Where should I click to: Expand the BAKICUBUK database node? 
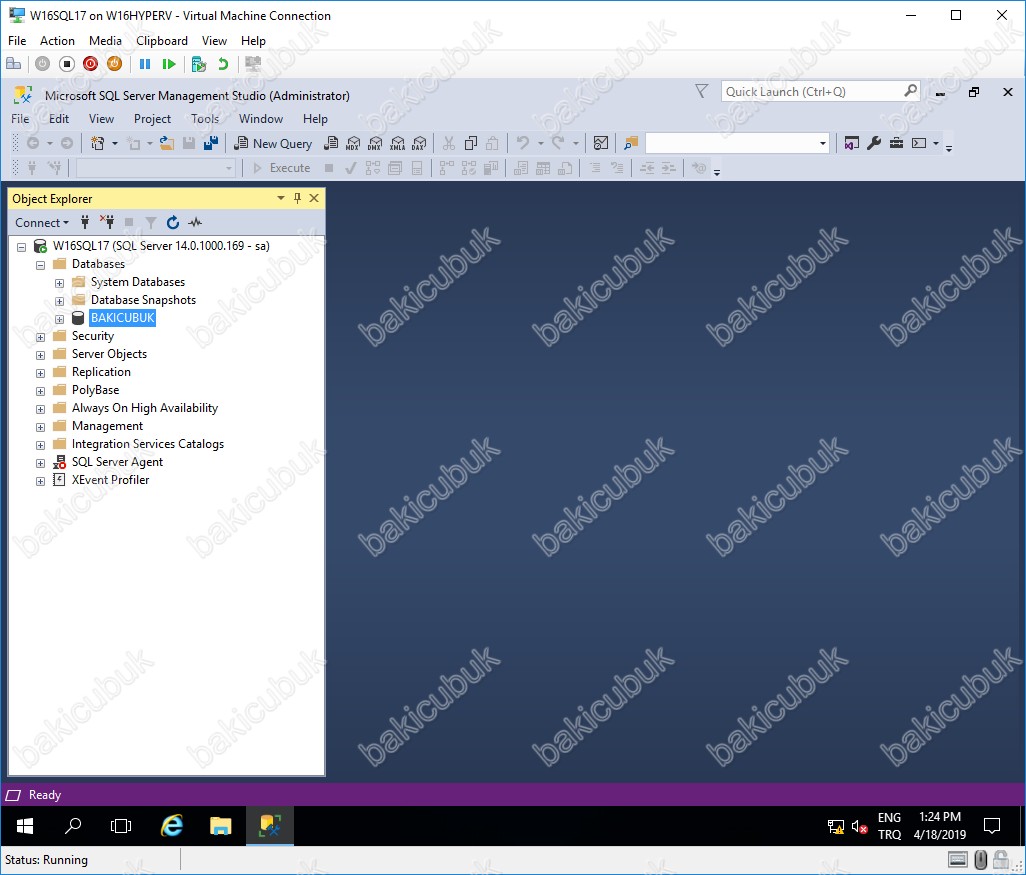coord(60,319)
